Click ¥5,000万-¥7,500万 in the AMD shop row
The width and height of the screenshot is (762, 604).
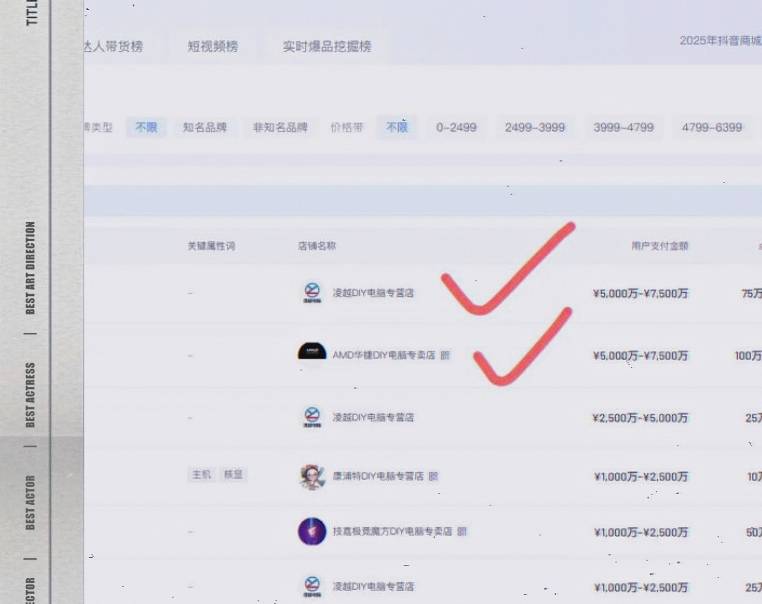(x=641, y=356)
